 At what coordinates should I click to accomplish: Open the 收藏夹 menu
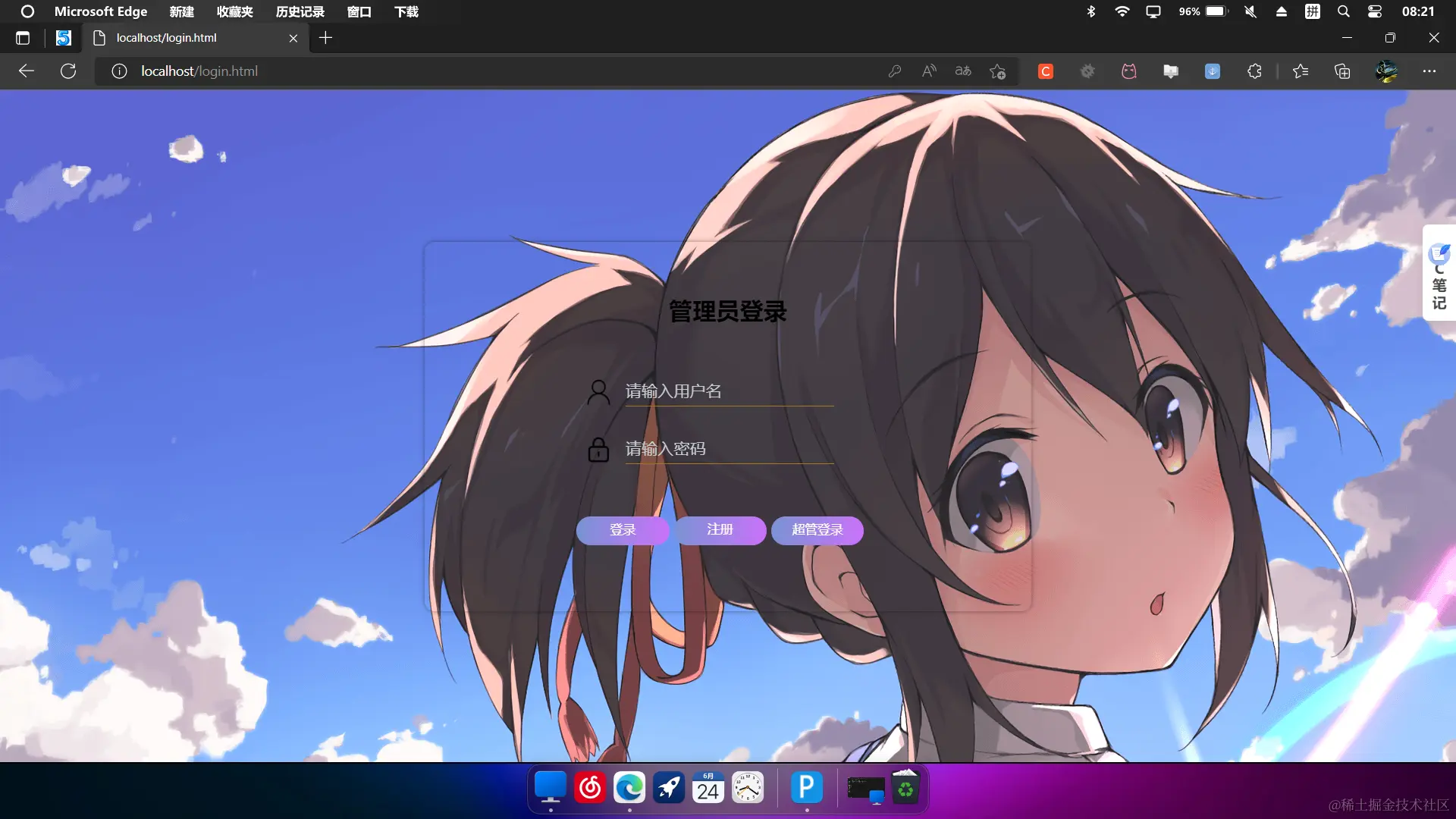[234, 11]
